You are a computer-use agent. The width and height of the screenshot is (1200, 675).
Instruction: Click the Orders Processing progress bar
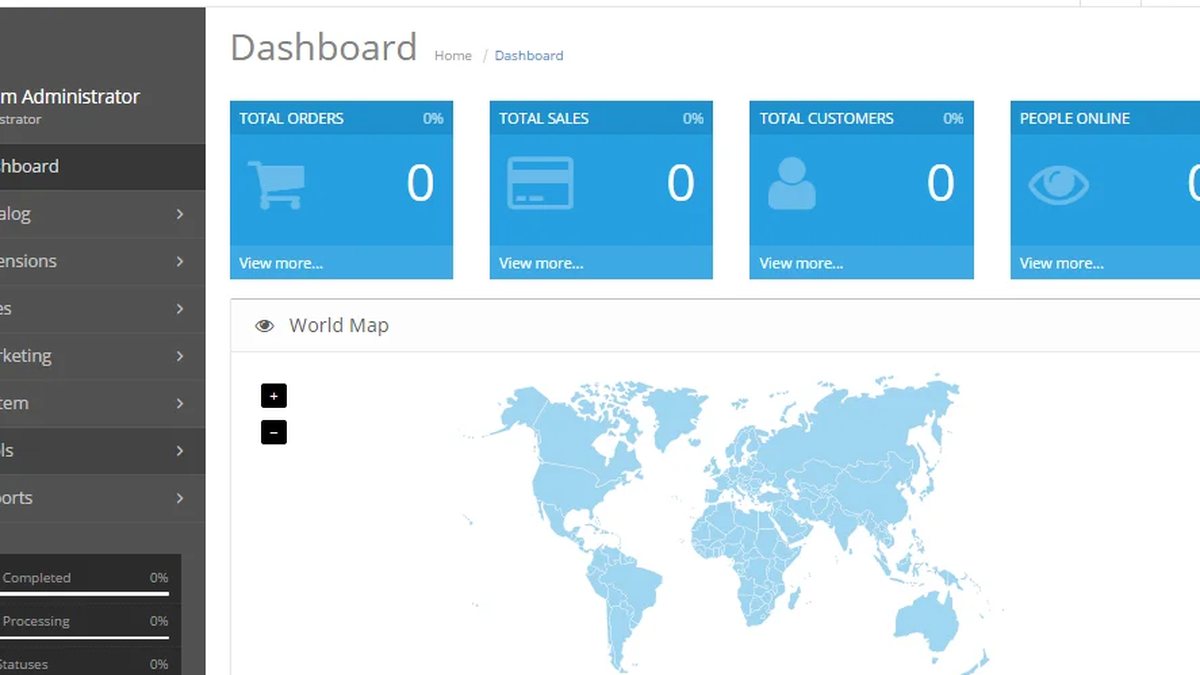point(84,637)
